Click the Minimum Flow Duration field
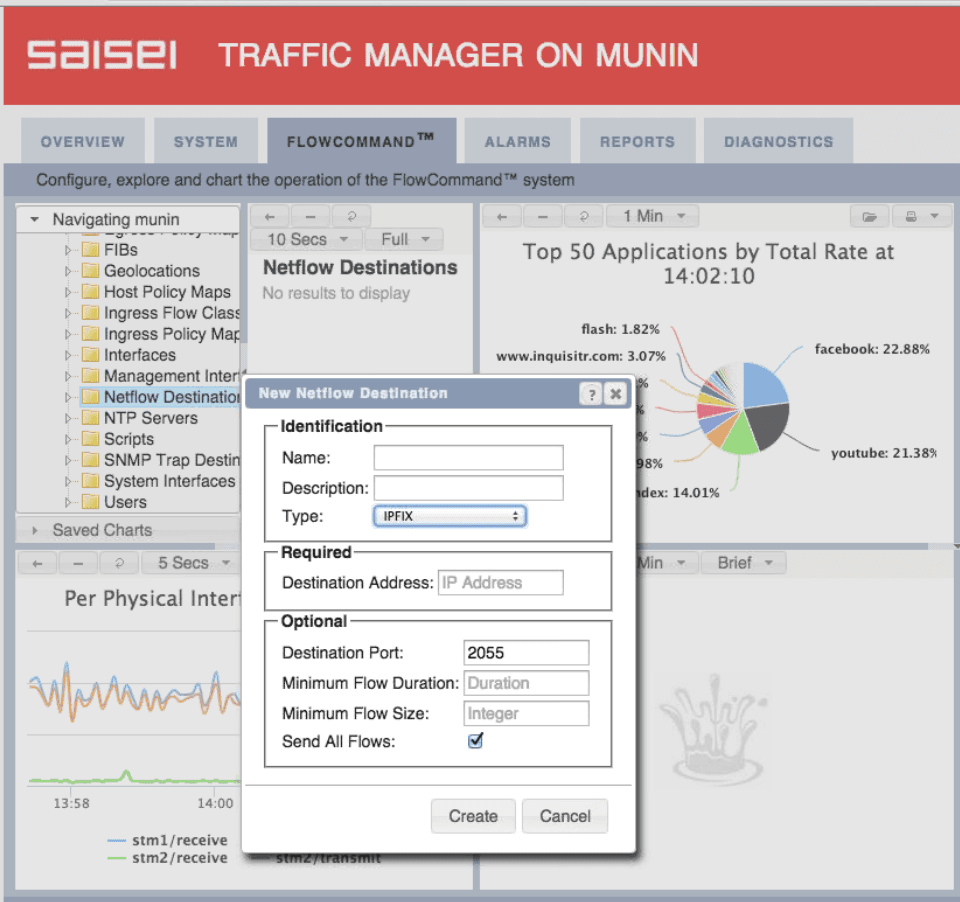960x902 pixels. point(527,683)
